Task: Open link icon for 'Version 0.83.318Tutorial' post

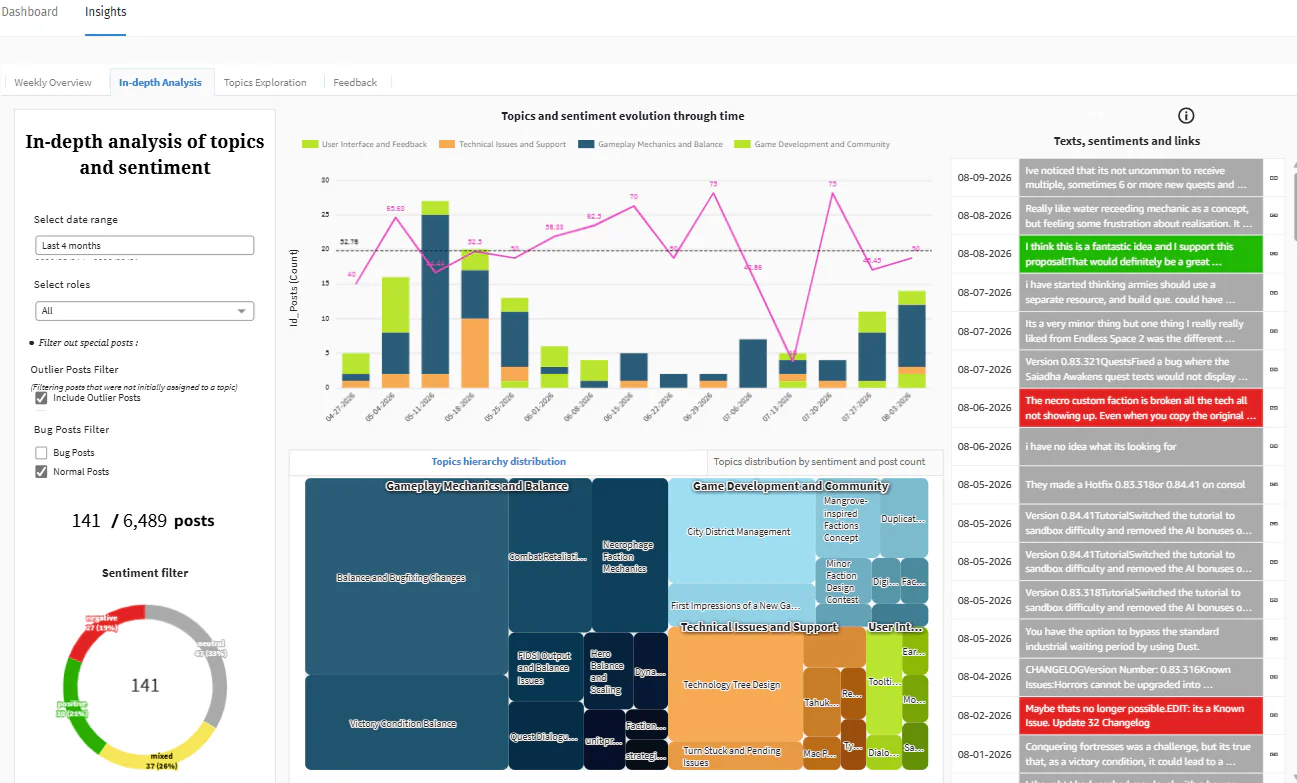Action: pos(1273,600)
